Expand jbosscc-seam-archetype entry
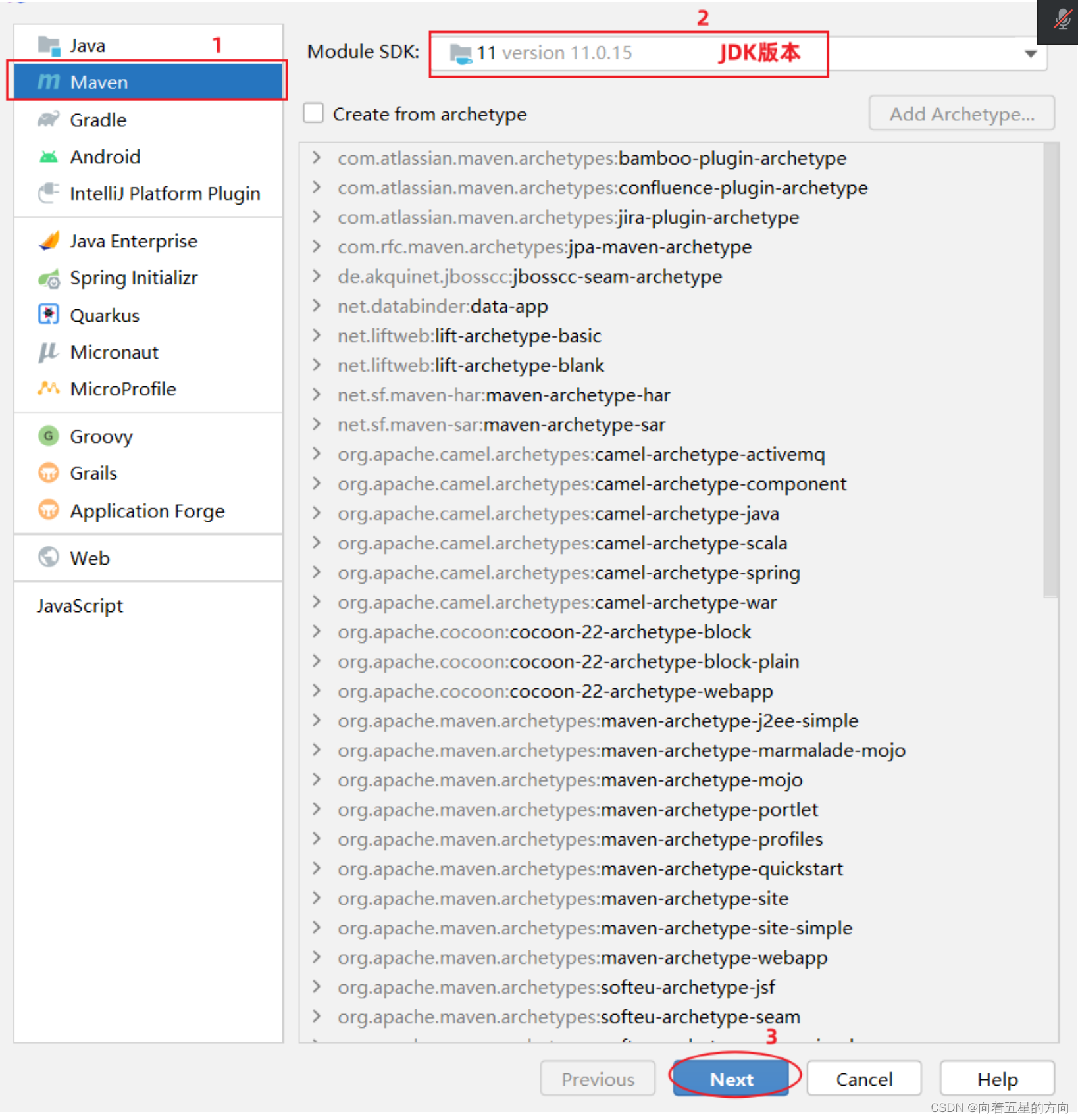This screenshot has width=1078, height=1120. point(317,276)
